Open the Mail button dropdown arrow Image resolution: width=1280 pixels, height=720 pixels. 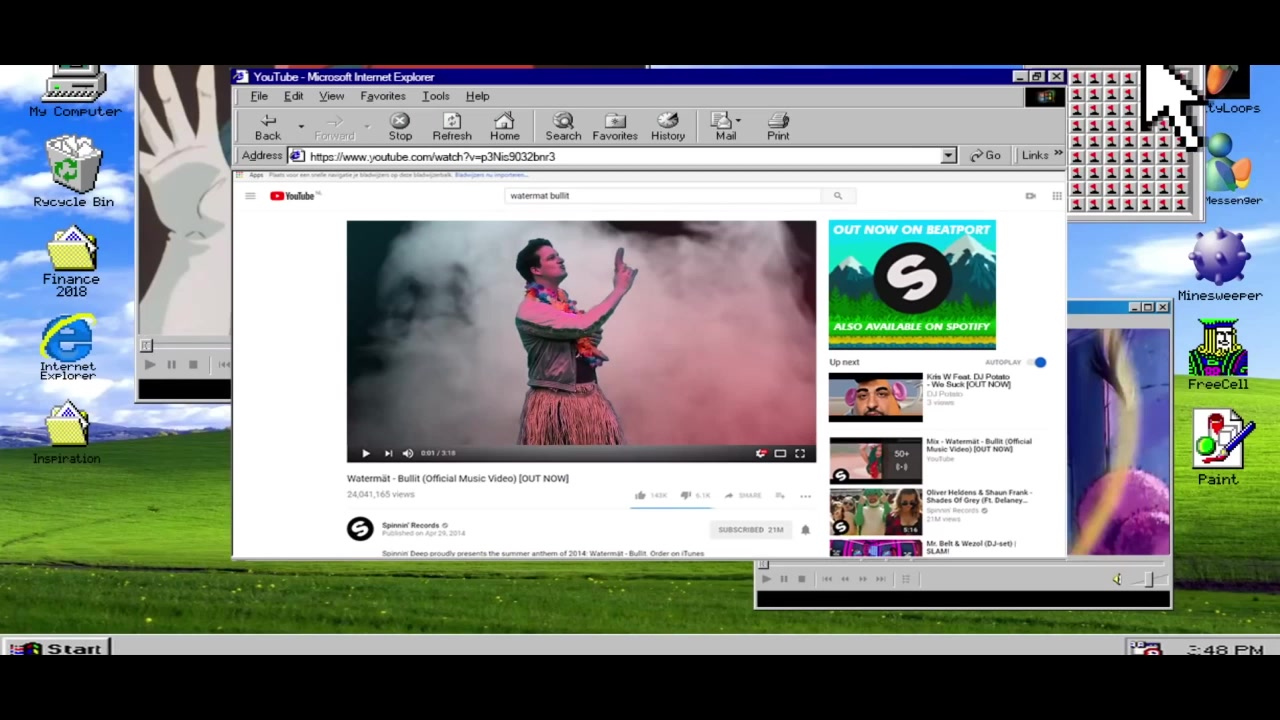738,122
